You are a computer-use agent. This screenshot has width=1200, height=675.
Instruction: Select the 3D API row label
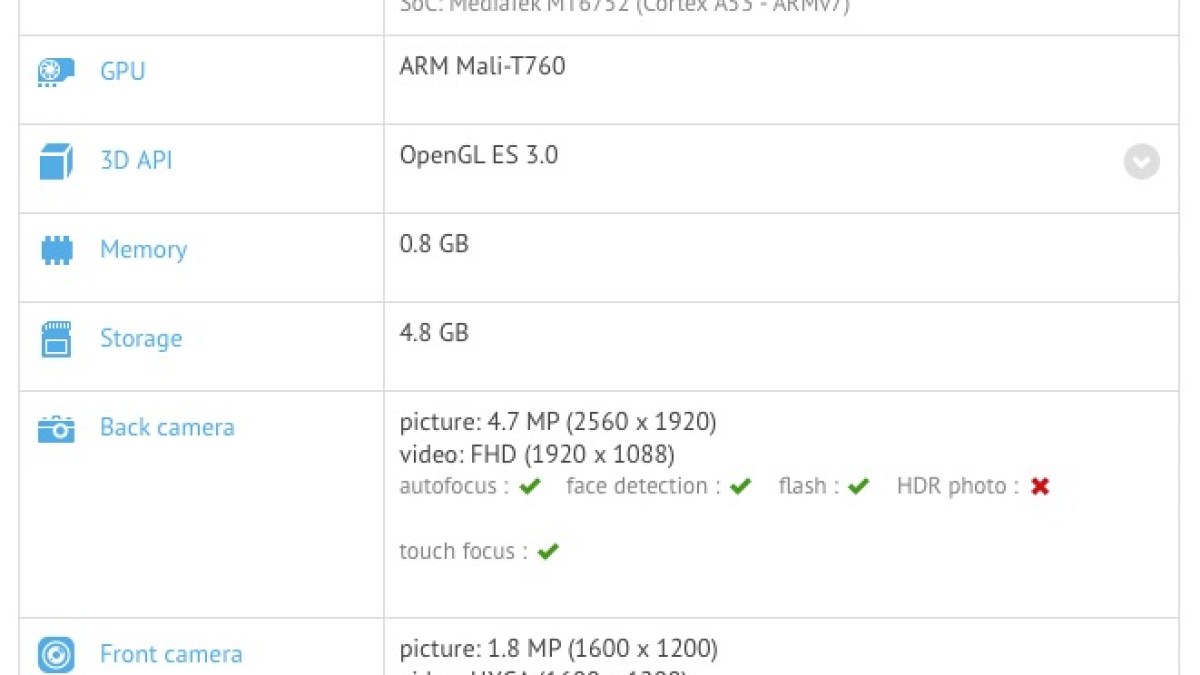(x=136, y=160)
